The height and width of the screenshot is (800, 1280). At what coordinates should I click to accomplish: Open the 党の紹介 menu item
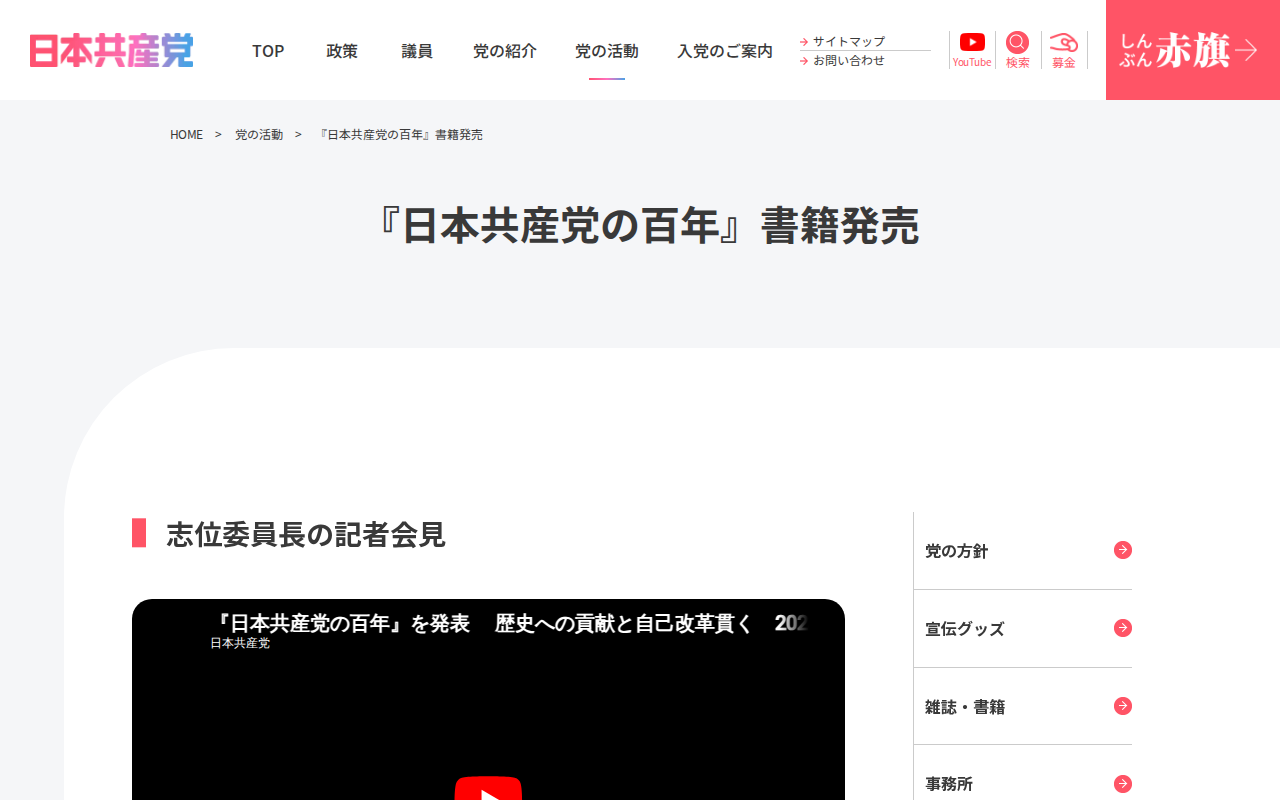pos(505,51)
